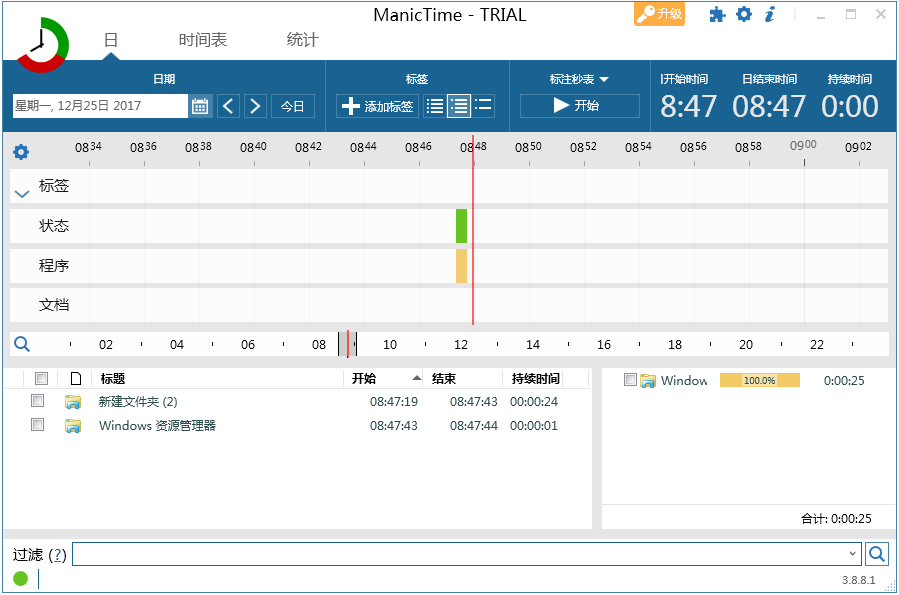Jump to today with 今日 button
The height and width of the screenshot is (595, 899).
[292, 106]
